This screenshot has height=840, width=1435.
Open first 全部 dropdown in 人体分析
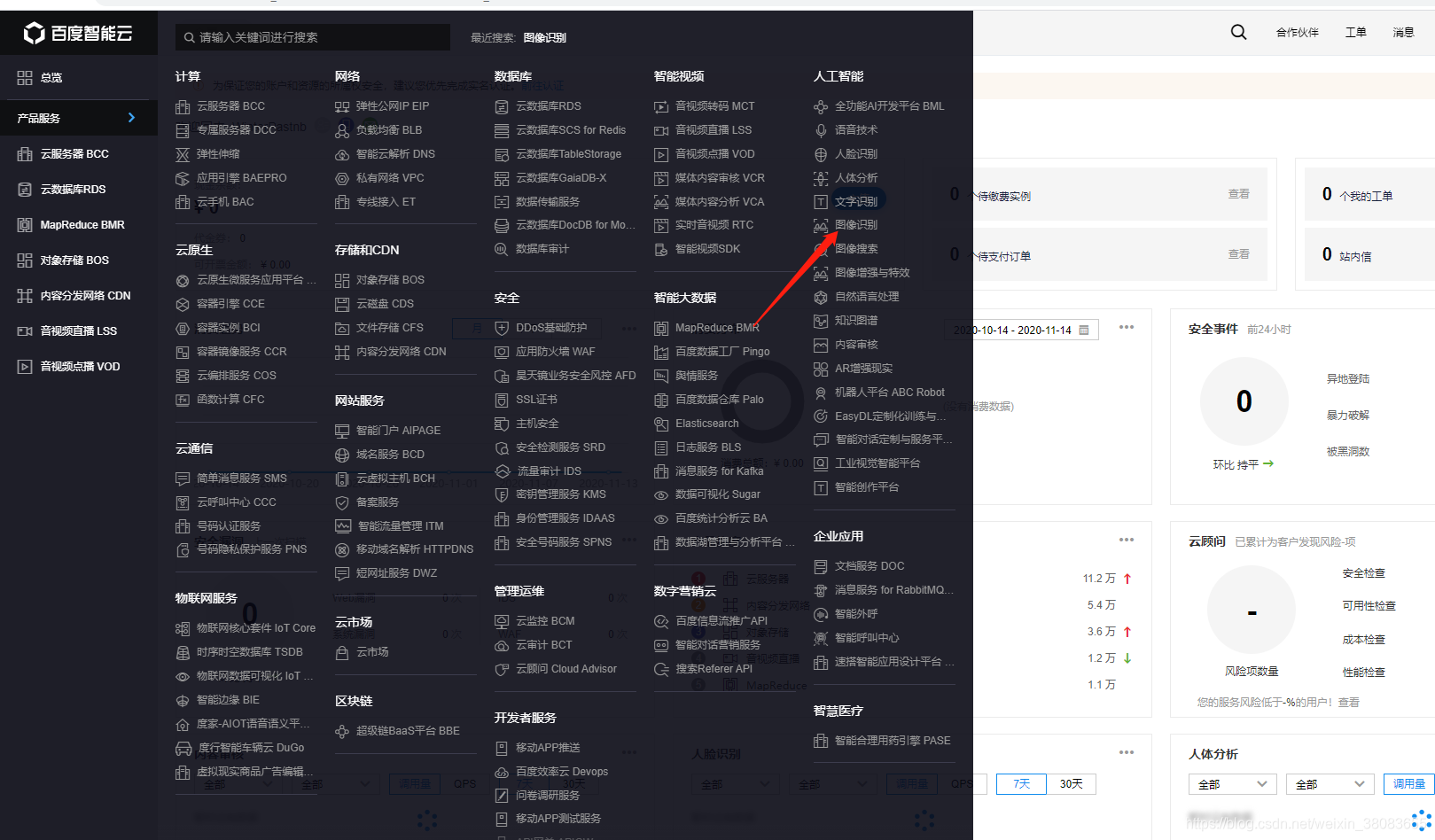point(1233,784)
